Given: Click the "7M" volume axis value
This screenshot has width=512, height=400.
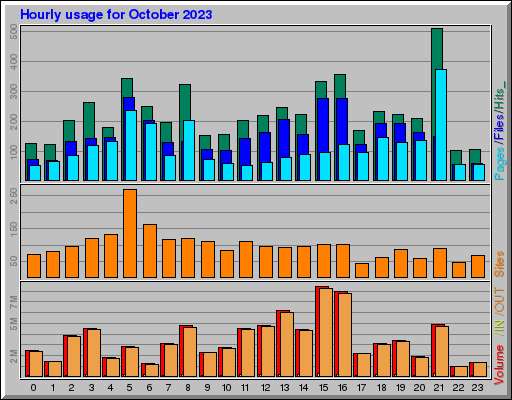Looking at the screenshot, I should point(14,302).
